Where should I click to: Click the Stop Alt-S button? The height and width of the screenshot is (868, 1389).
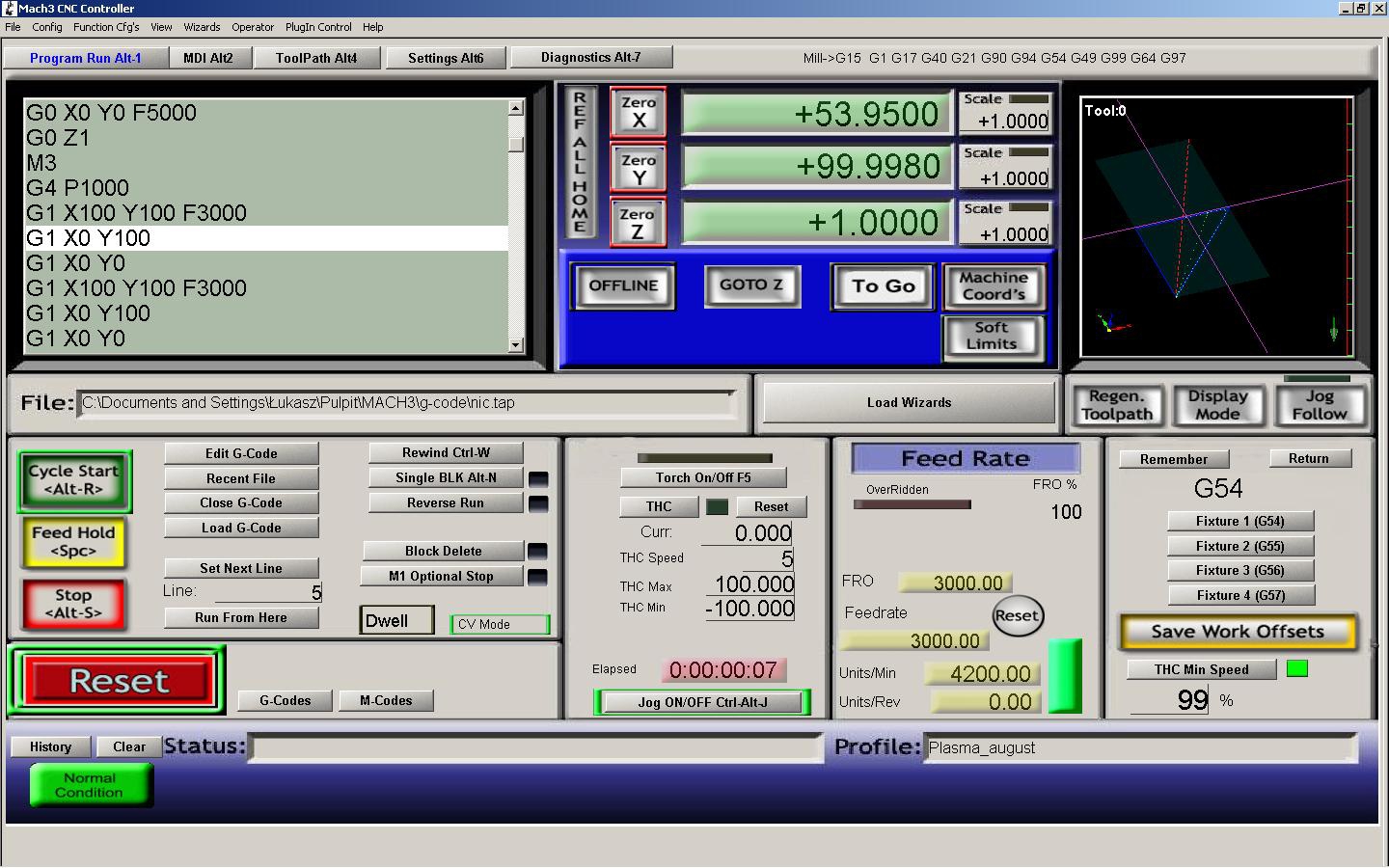pos(73,604)
